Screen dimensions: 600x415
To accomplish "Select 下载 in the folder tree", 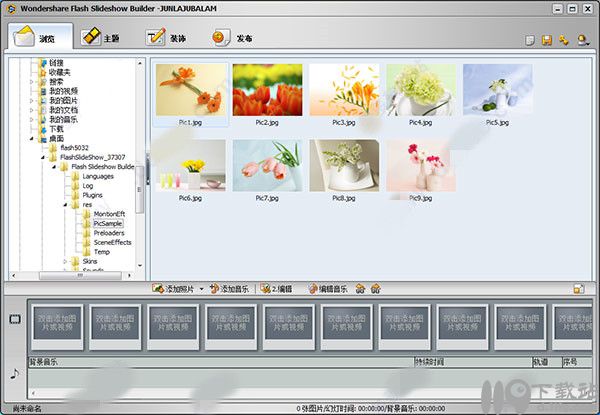I will (x=56, y=129).
